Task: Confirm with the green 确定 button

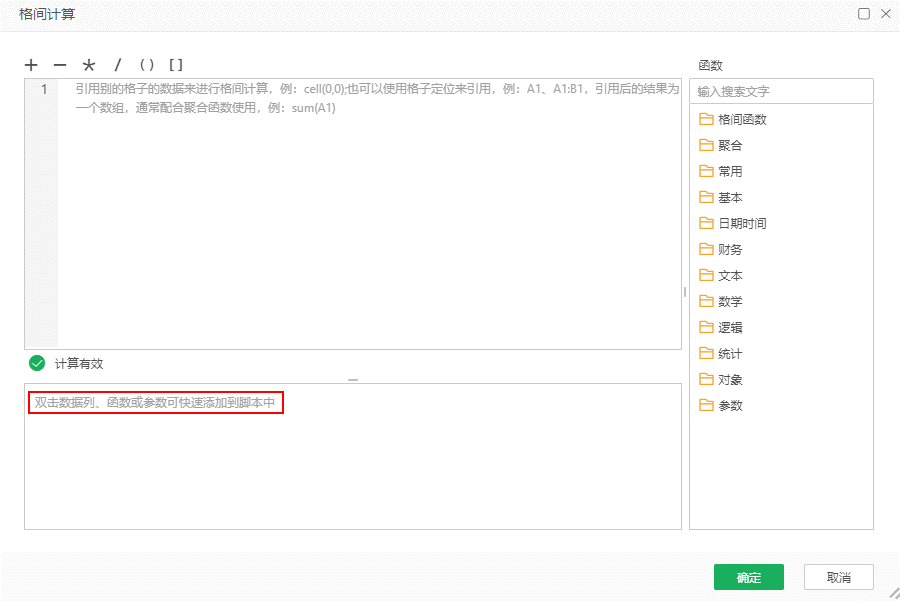Action: pyautogui.click(x=748, y=577)
